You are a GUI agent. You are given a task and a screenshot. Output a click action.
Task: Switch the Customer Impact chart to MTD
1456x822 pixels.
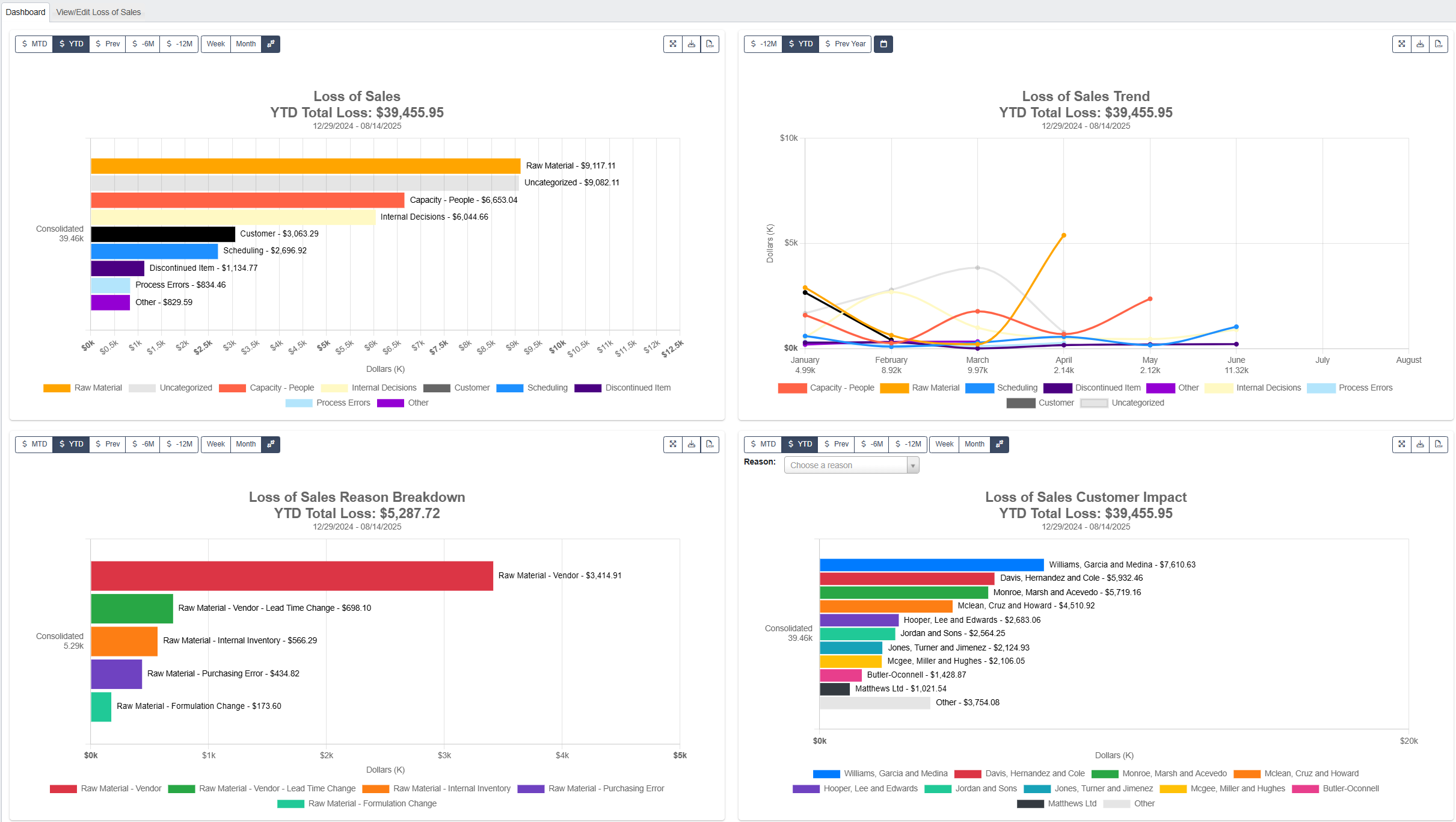pos(762,444)
